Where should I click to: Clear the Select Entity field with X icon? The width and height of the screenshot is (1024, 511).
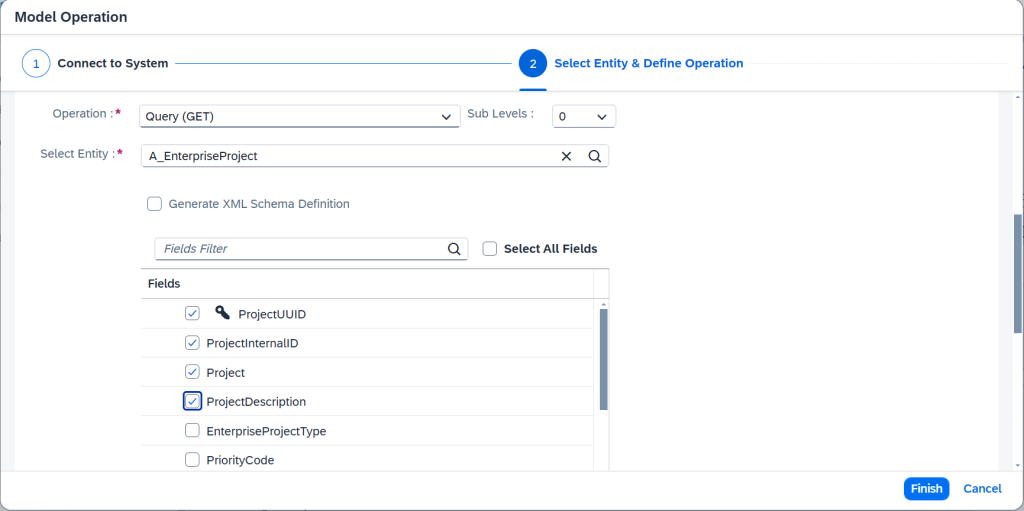pos(566,156)
